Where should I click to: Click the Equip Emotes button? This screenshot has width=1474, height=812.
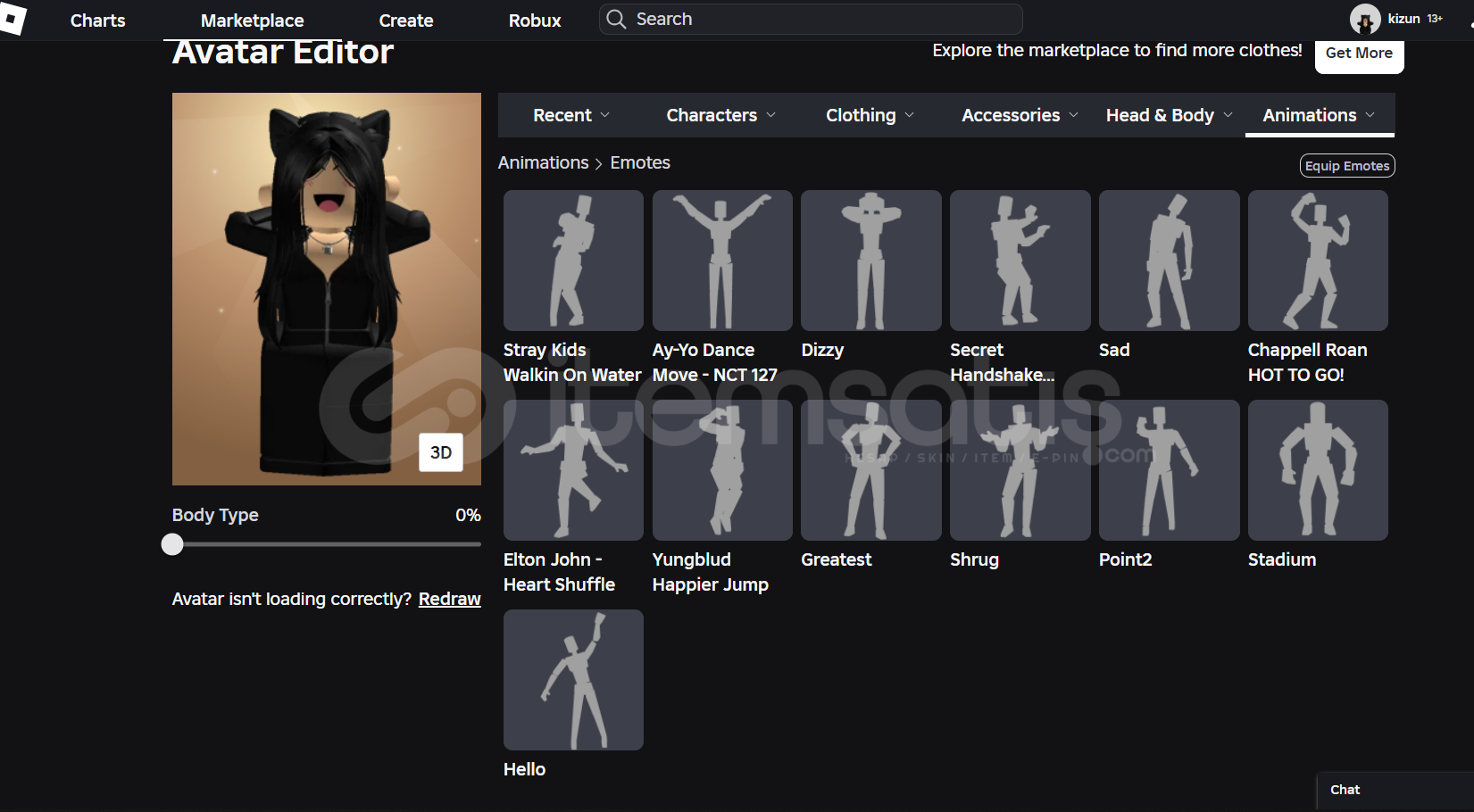(x=1347, y=166)
